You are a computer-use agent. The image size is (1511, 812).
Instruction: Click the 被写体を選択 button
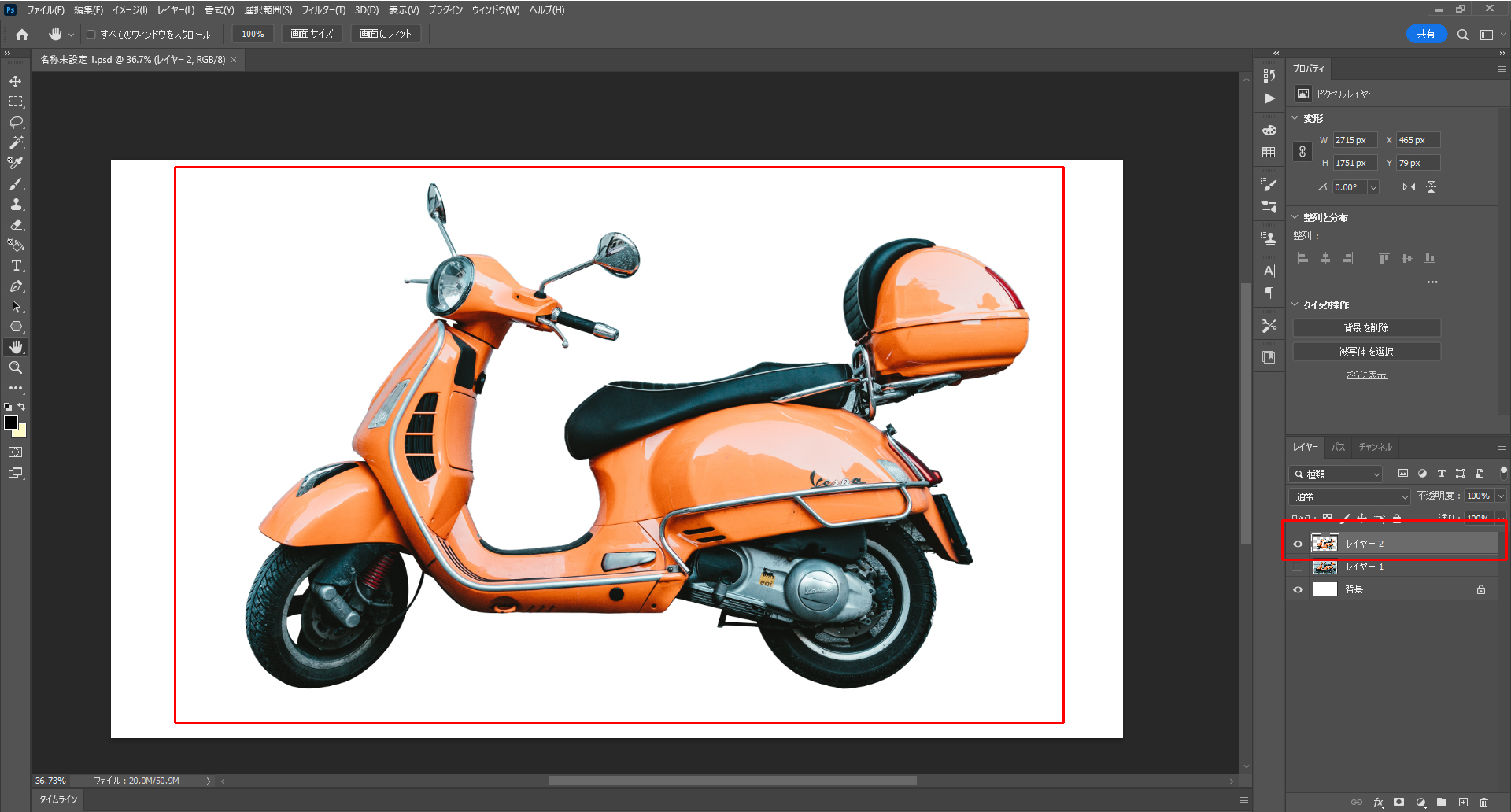click(1366, 352)
